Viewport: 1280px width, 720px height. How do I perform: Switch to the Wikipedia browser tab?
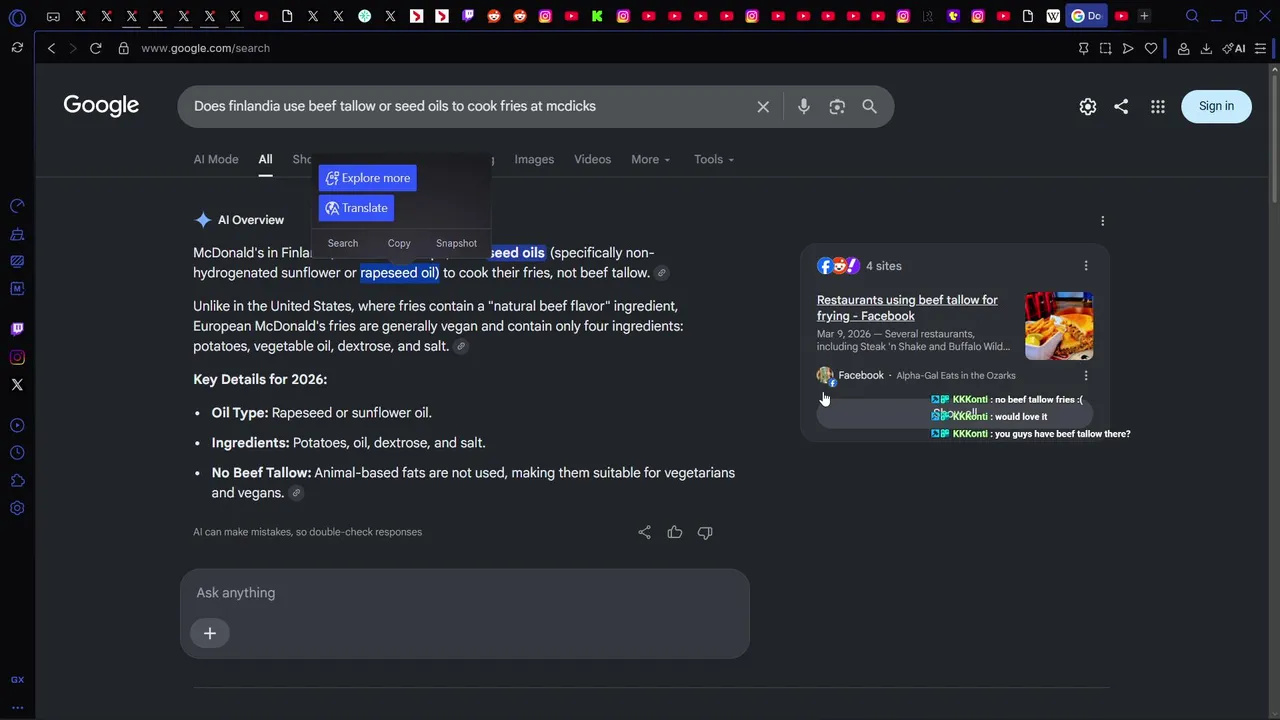pos(1053,16)
